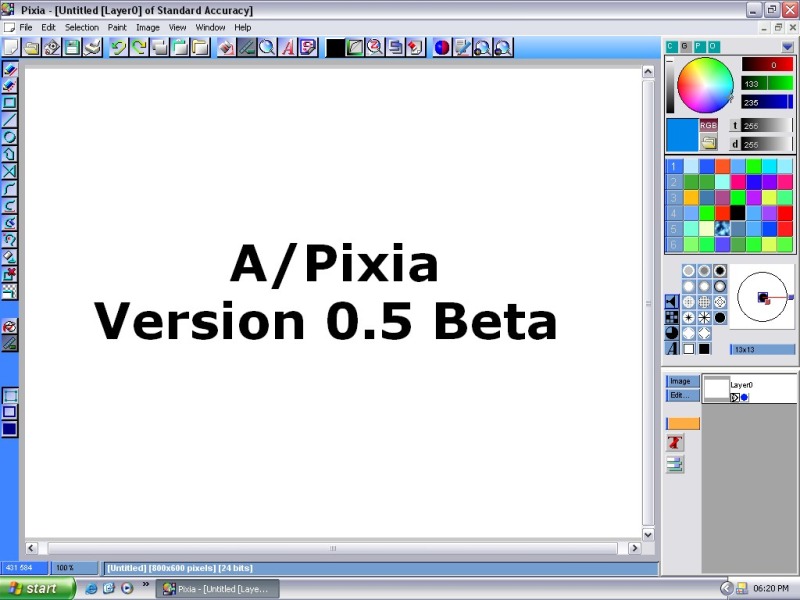The width and height of the screenshot is (800, 600).
Task: Select the straight line tool in left toolbar
Action: pyautogui.click(x=10, y=120)
